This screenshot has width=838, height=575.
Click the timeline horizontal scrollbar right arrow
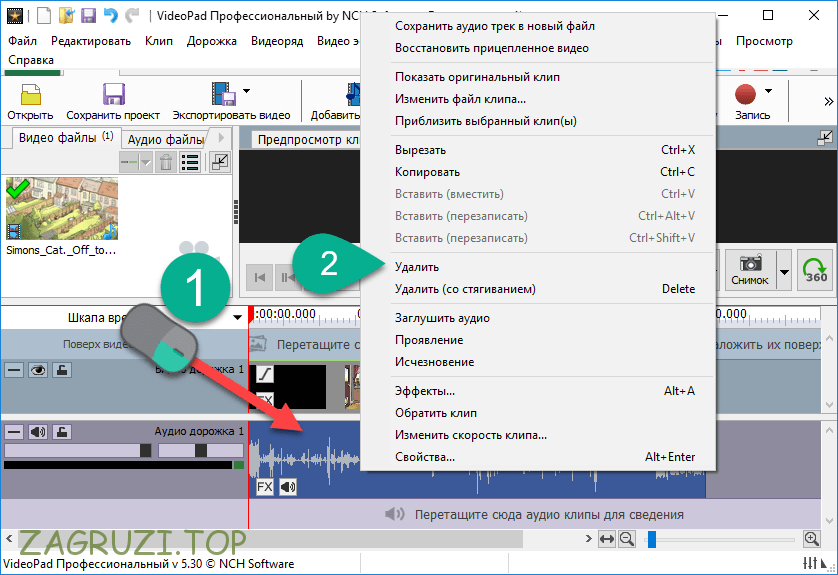[588, 539]
